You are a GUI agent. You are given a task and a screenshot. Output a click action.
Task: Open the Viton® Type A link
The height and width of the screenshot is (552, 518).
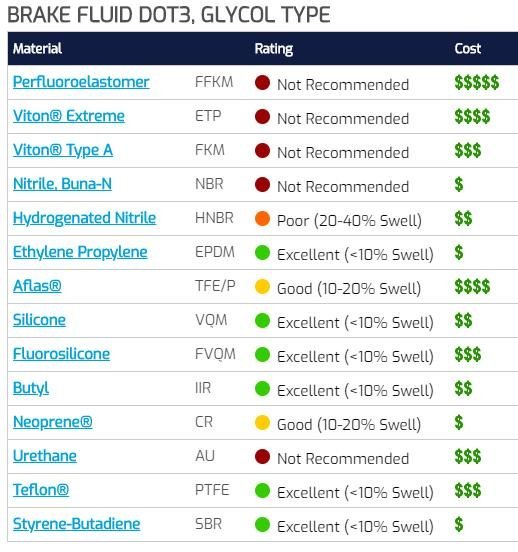(x=63, y=150)
